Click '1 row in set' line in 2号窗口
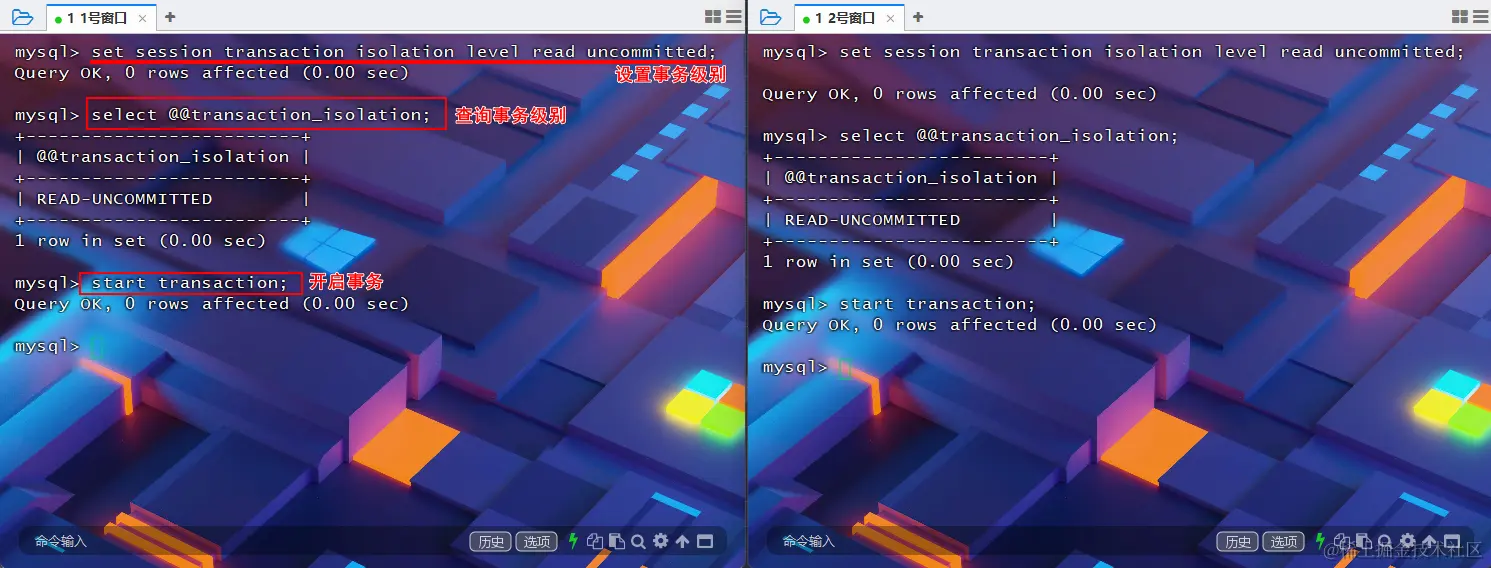This screenshot has height=568, width=1491. click(888, 262)
